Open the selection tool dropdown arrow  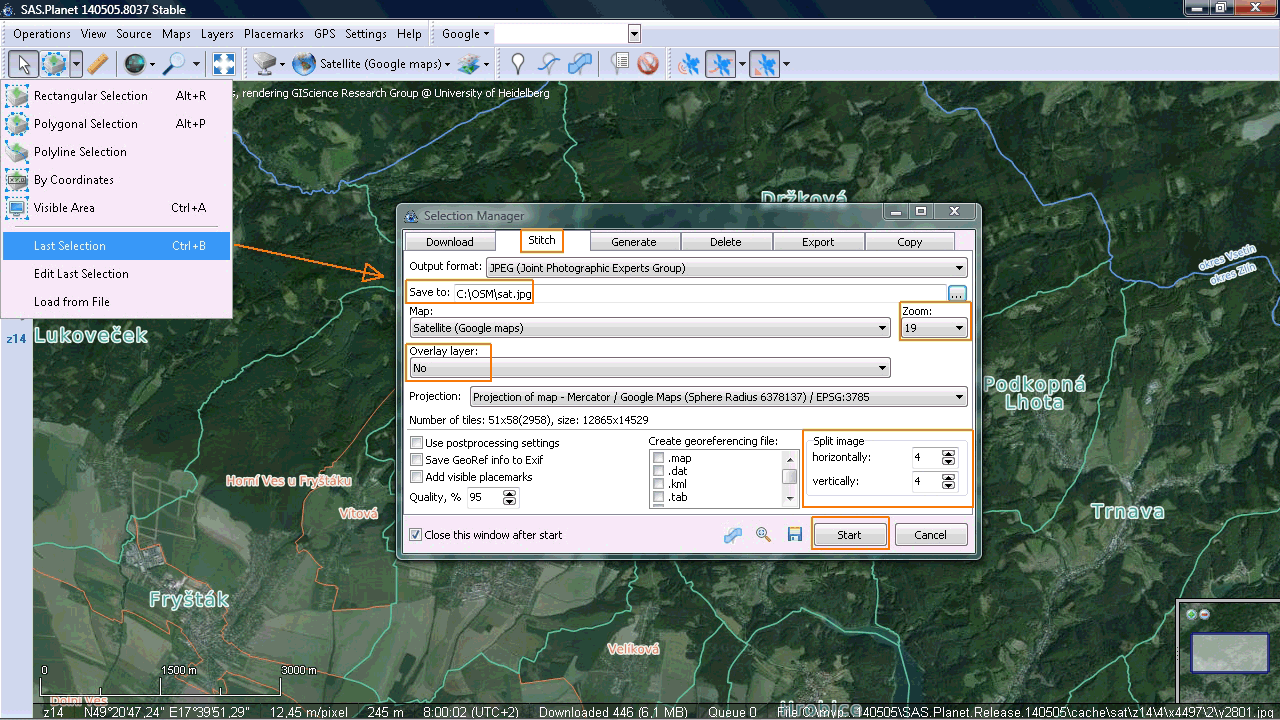click(x=76, y=64)
